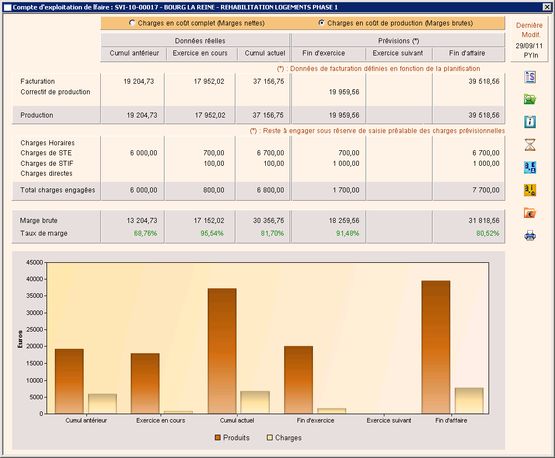Viewport: 555px width, 458px height.
Task: Select Charges en coût complet radio
Action: click(x=132, y=23)
